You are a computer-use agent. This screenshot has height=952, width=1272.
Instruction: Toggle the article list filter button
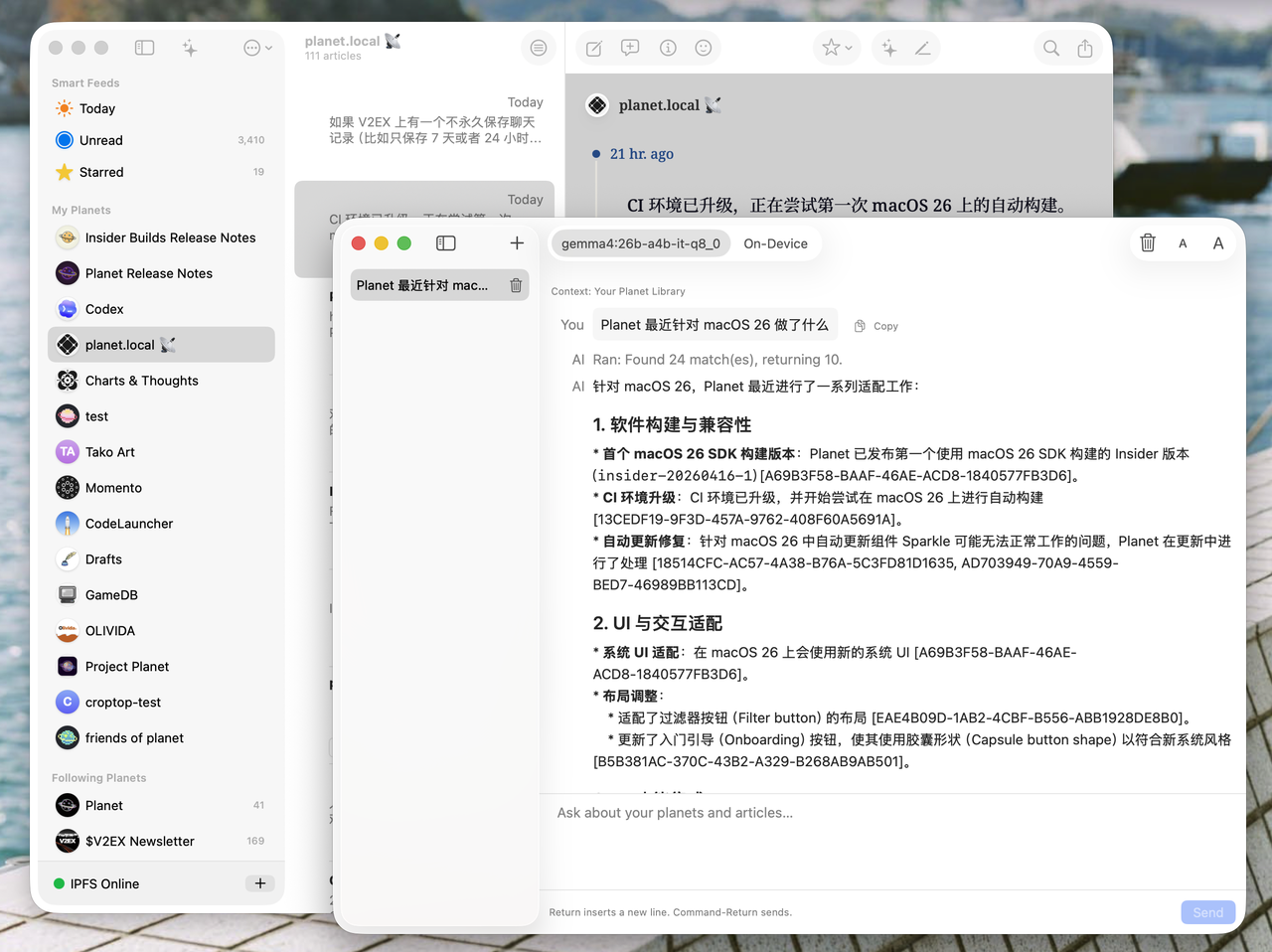pyautogui.click(x=539, y=48)
